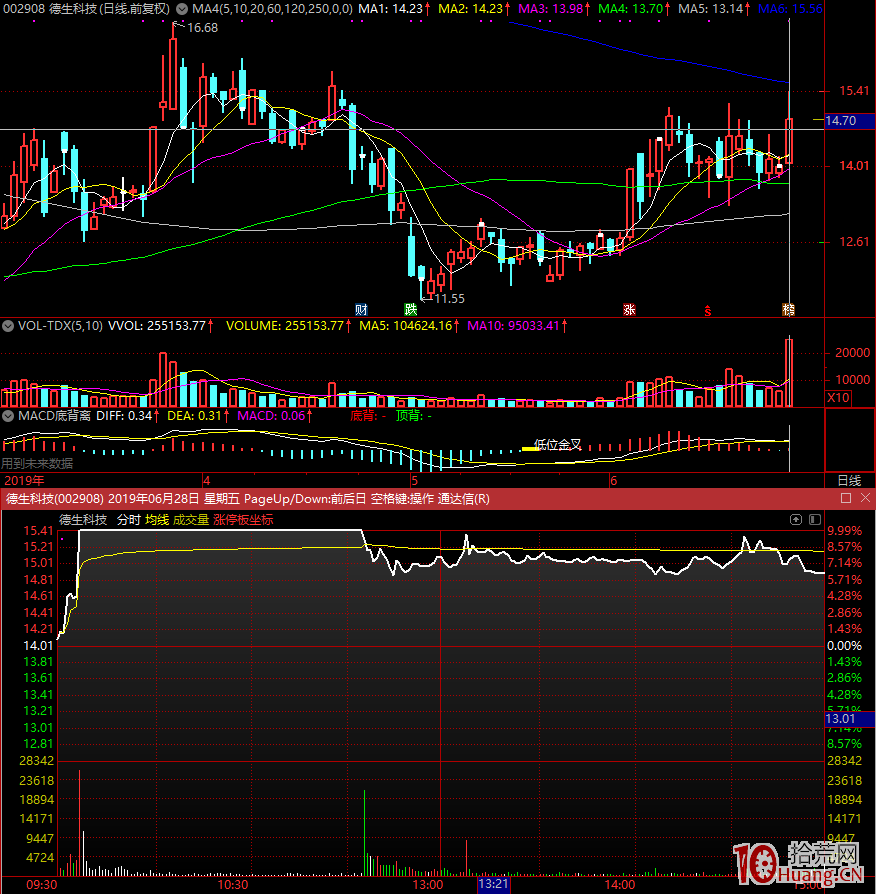The image size is (876, 894).
Task: Toggle the 成交量 volume display
Action: tap(191, 520)
